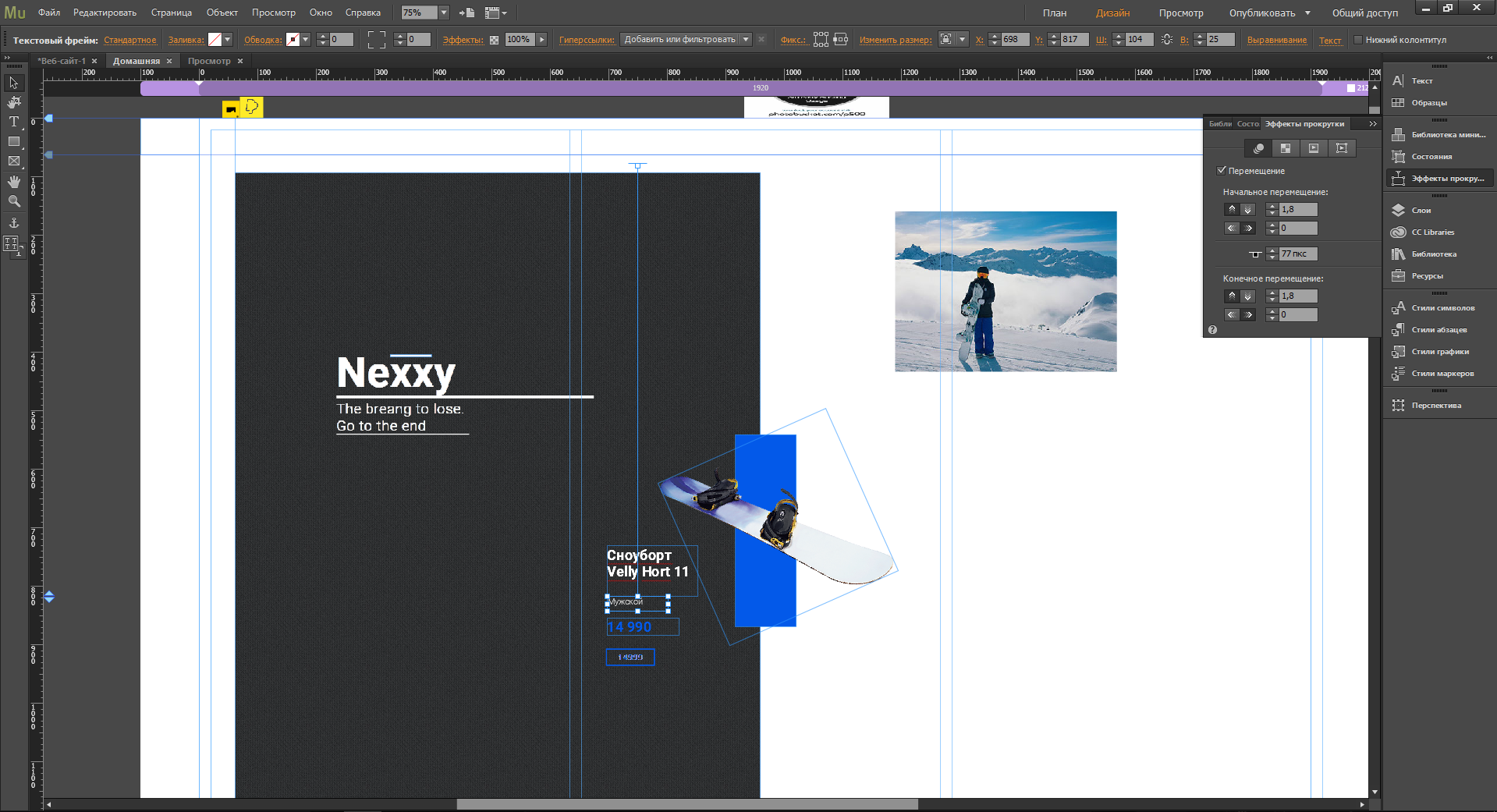Select the Selection arrow tool
The height and width of the screenshot is (812, 1497).
pos(14,83)
